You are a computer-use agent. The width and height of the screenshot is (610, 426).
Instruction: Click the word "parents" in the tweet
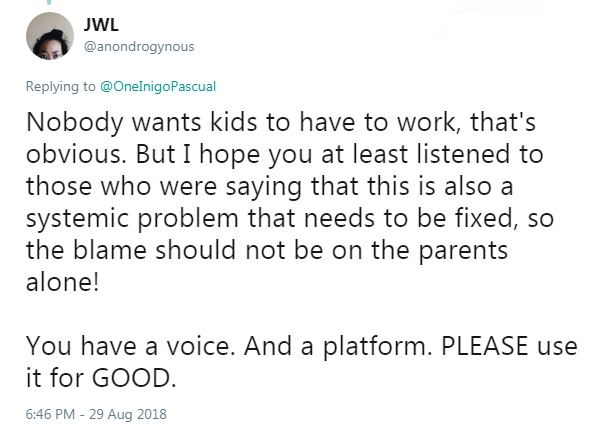tap(463, 251)
